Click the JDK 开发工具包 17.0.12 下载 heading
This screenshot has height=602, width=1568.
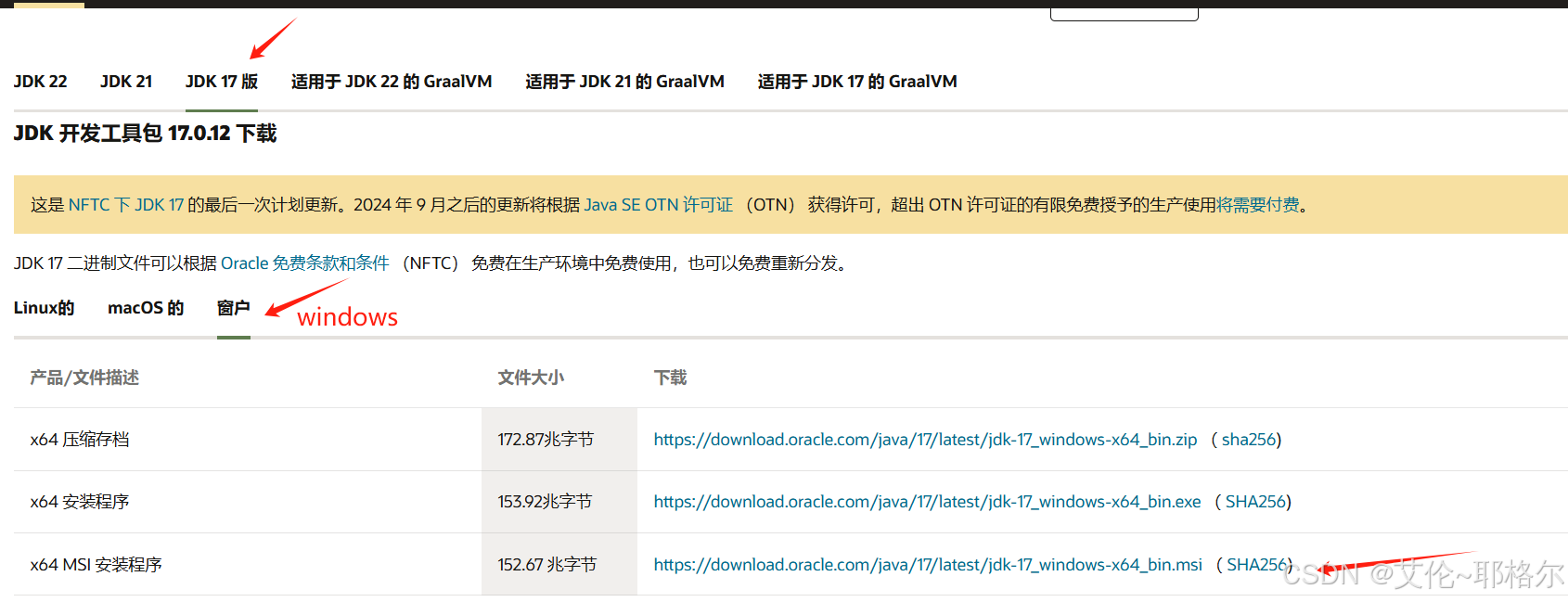pyautogui.click(x=146, y=134)
